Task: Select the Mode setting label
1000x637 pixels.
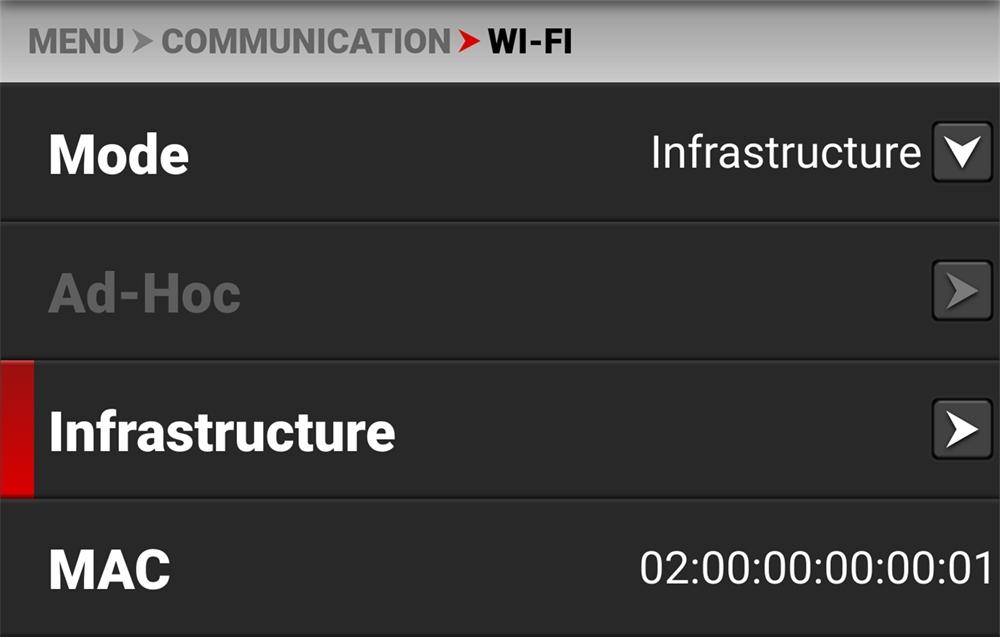Action: (119, 155)
